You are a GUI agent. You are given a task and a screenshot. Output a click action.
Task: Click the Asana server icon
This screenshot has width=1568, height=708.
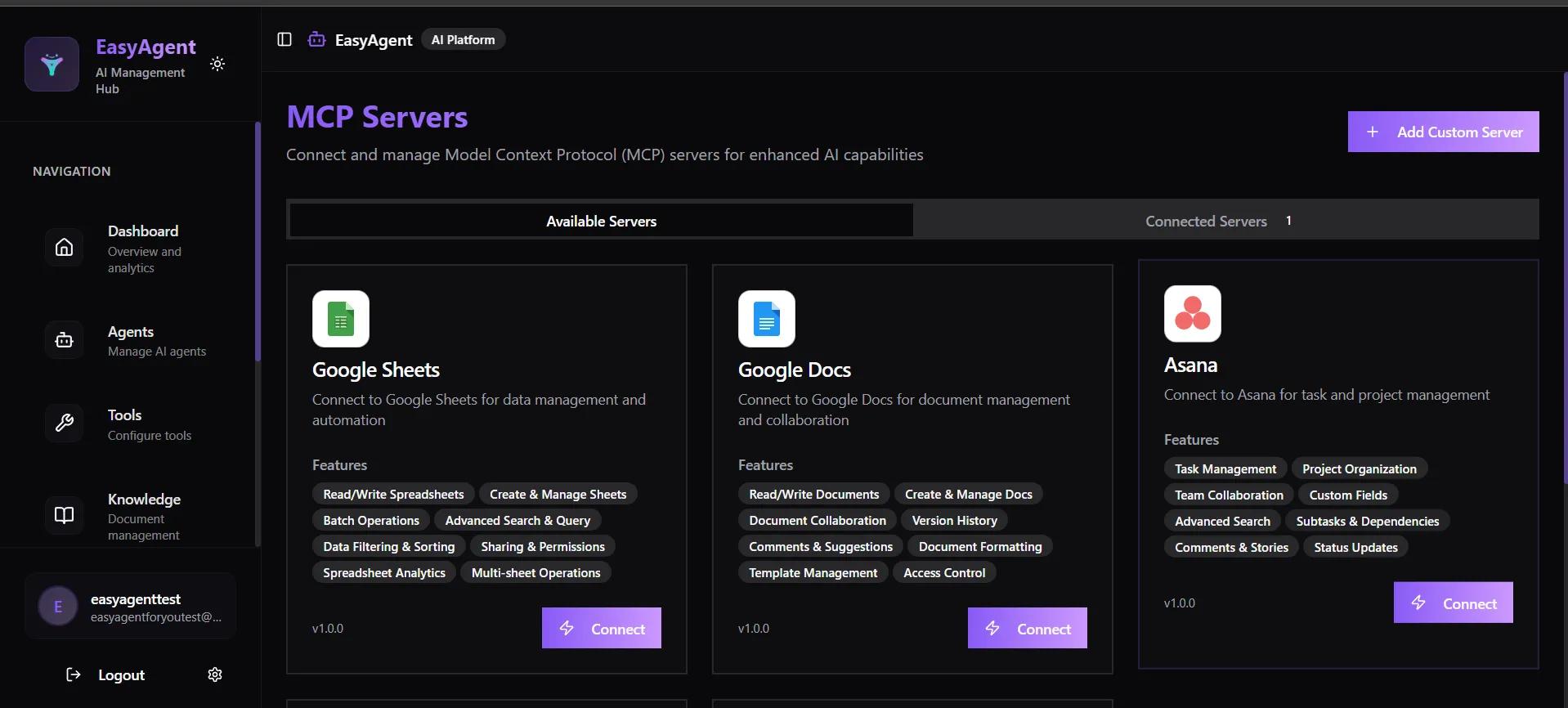point(1193,314)
